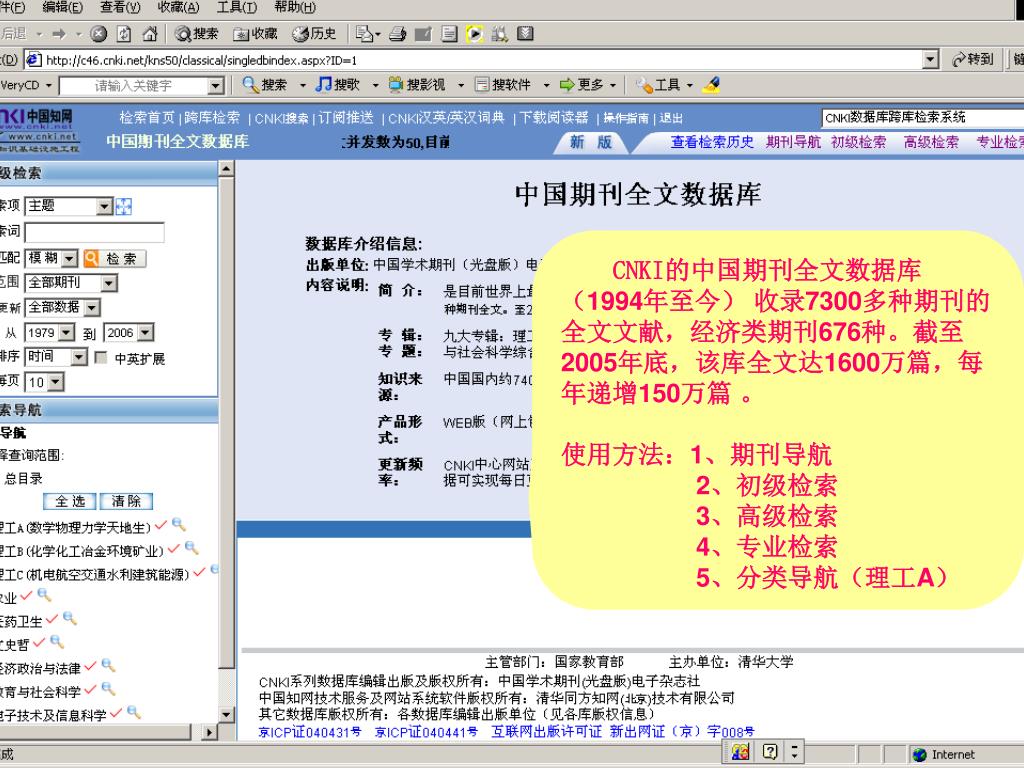Open the 查看(V) menu
Image resolution: width=1024 pixels, height=768 pixels.
(x=120, y=7)
